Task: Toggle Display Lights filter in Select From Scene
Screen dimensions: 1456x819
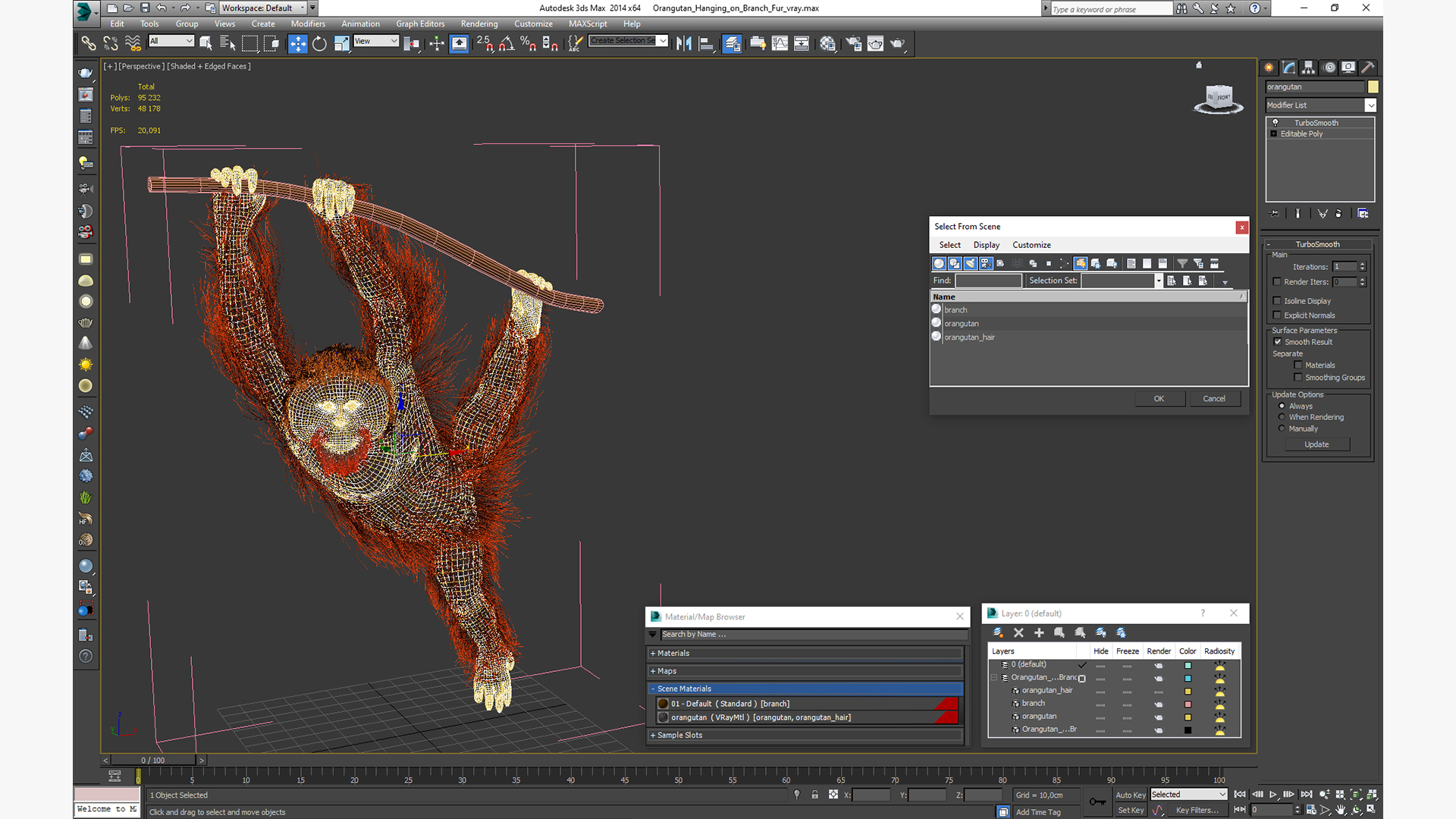Action: pyautogui.click(x=970, y=263)
